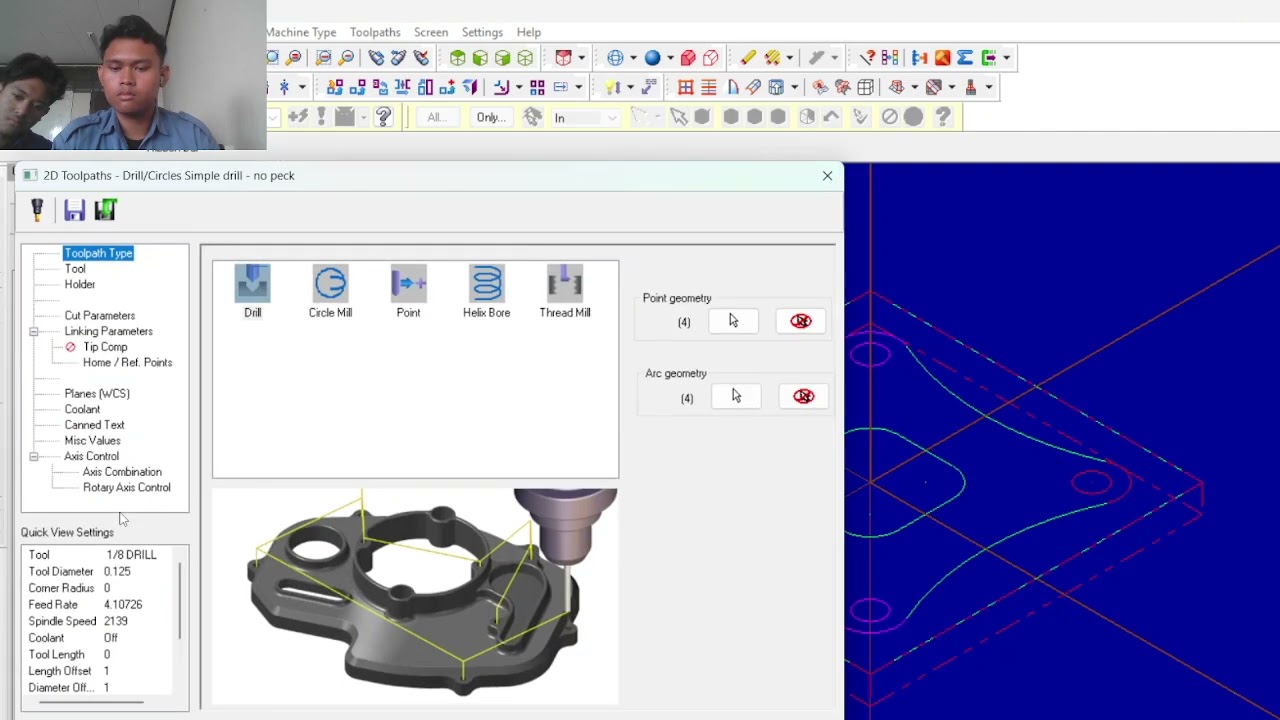Open the In selection combo box
The width and height of the screenshot is (1280, 720).
click(587, 118)
